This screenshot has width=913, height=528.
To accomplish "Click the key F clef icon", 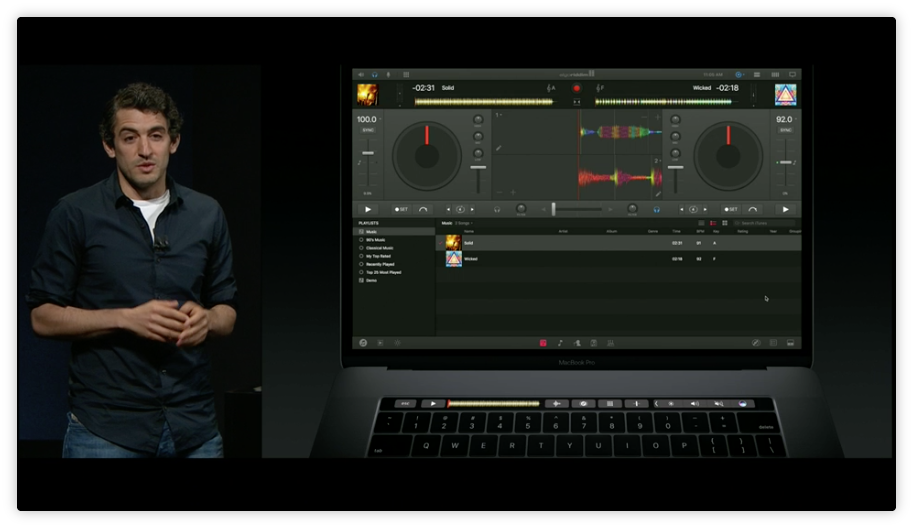I will point(600,88).
